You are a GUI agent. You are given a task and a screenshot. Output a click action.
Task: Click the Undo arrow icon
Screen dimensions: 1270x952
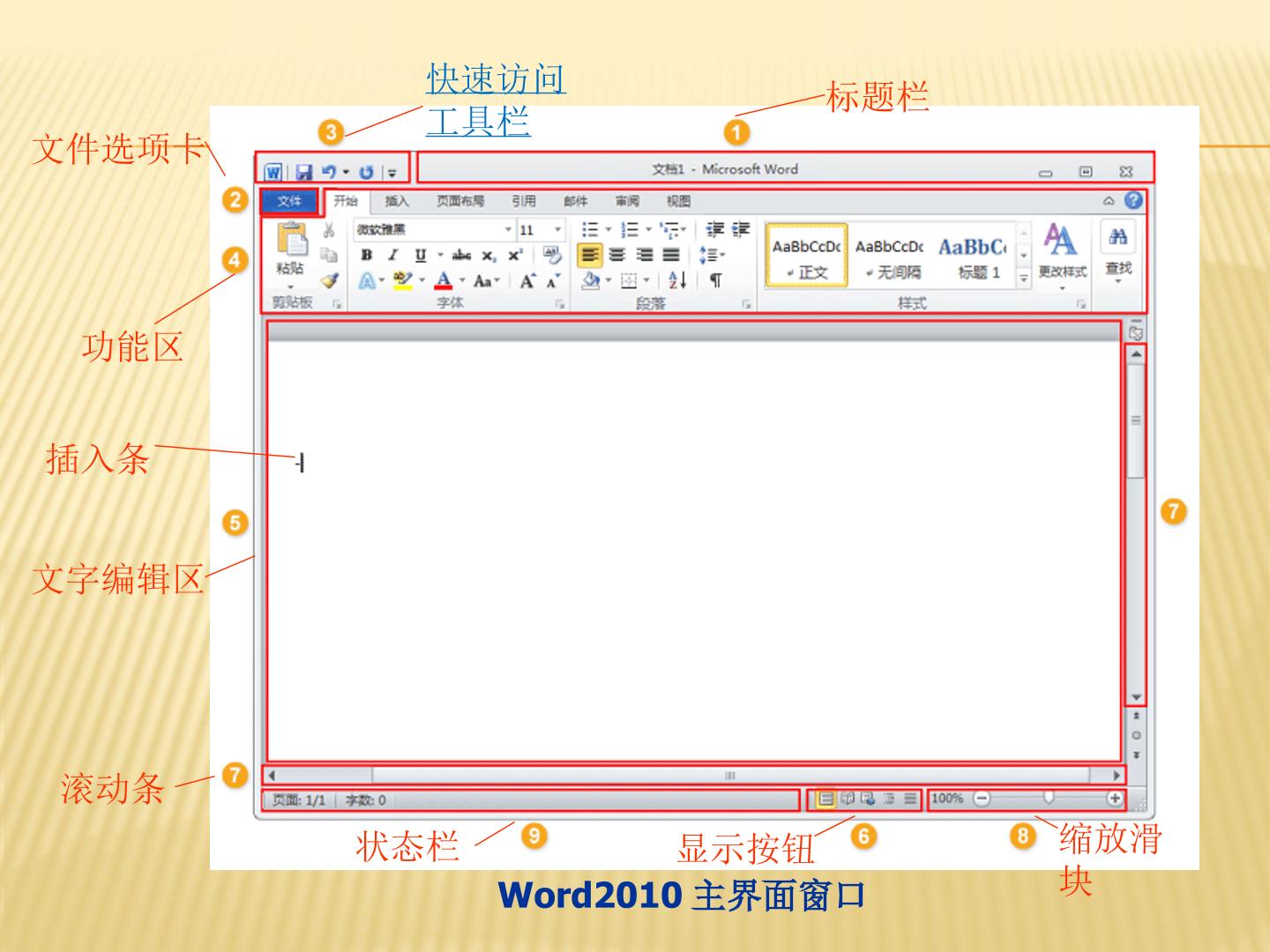point(329,172)
